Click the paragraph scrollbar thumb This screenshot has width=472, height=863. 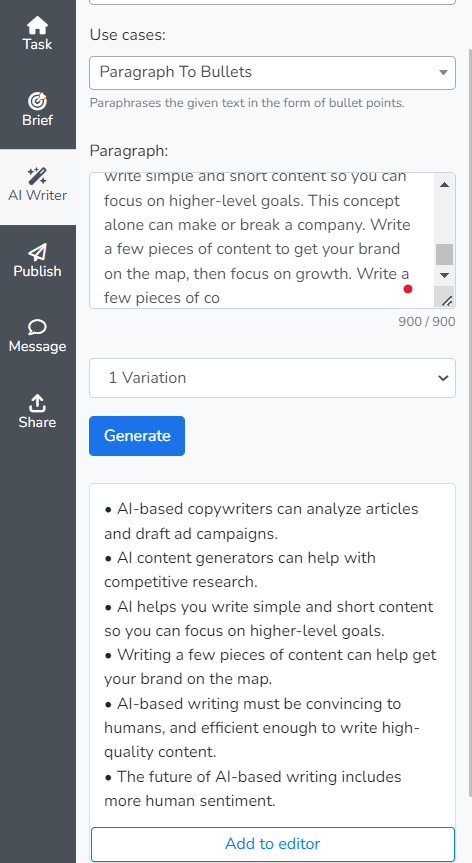tap(444, 254)
